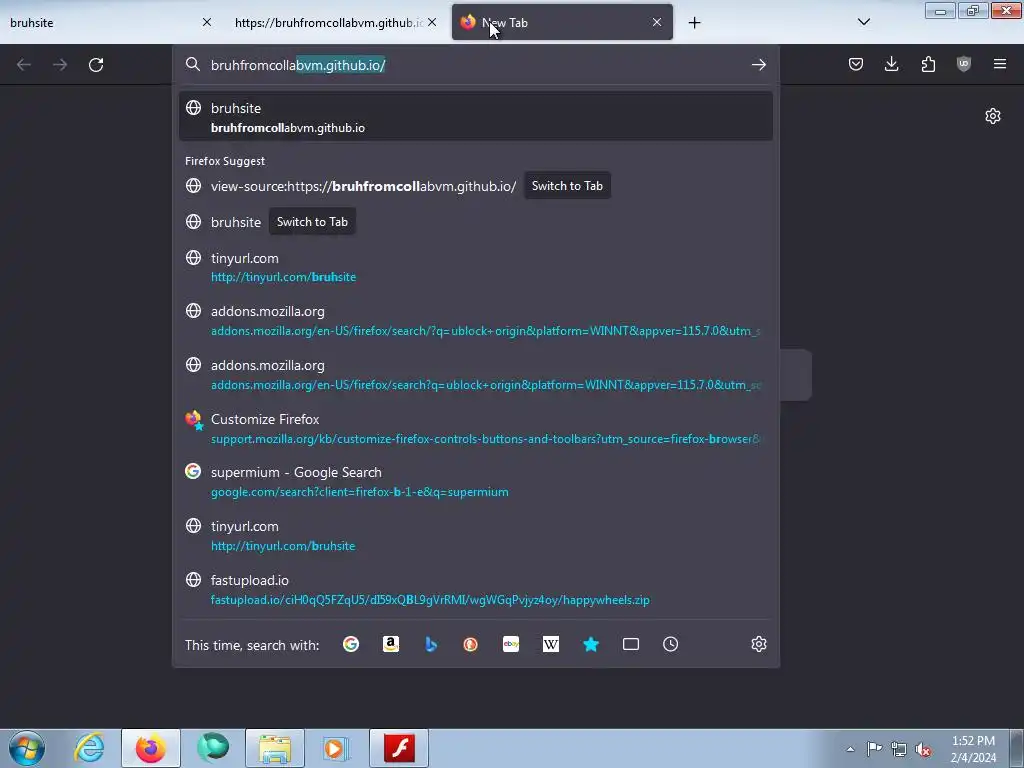
Task: Launch Internet Explorer from taskbar
Action: point(89,748)
